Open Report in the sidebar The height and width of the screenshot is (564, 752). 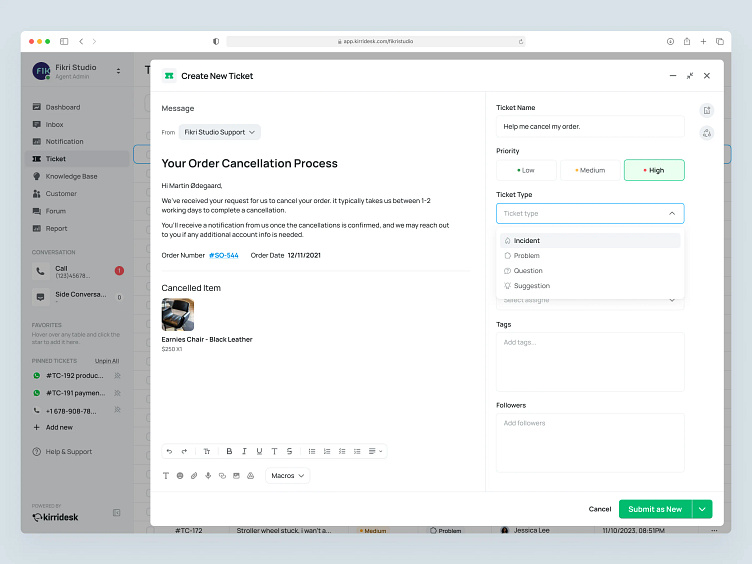click(x=77, y=229)
